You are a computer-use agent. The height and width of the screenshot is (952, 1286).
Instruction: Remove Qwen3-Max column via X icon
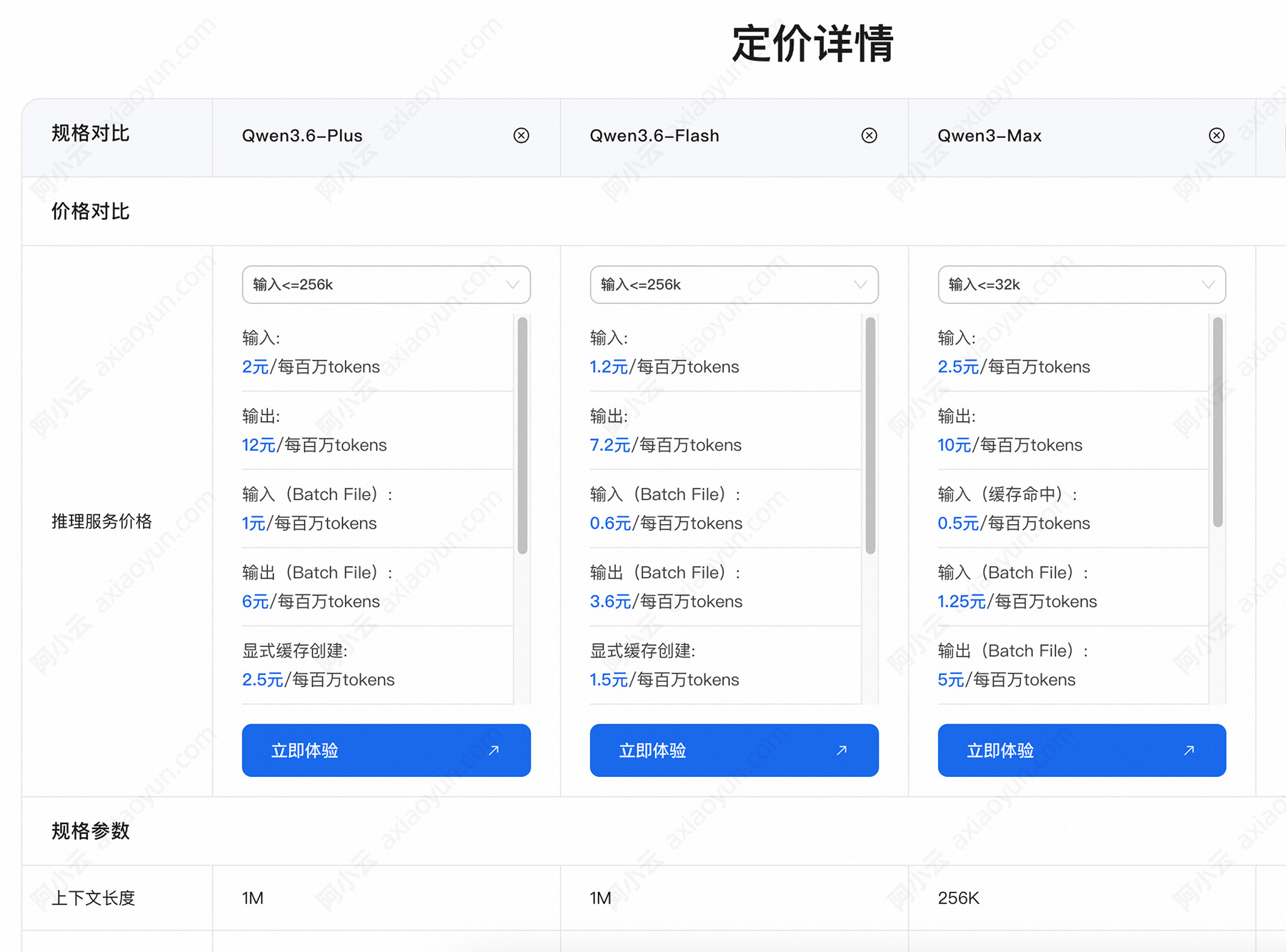[1217, 136]
